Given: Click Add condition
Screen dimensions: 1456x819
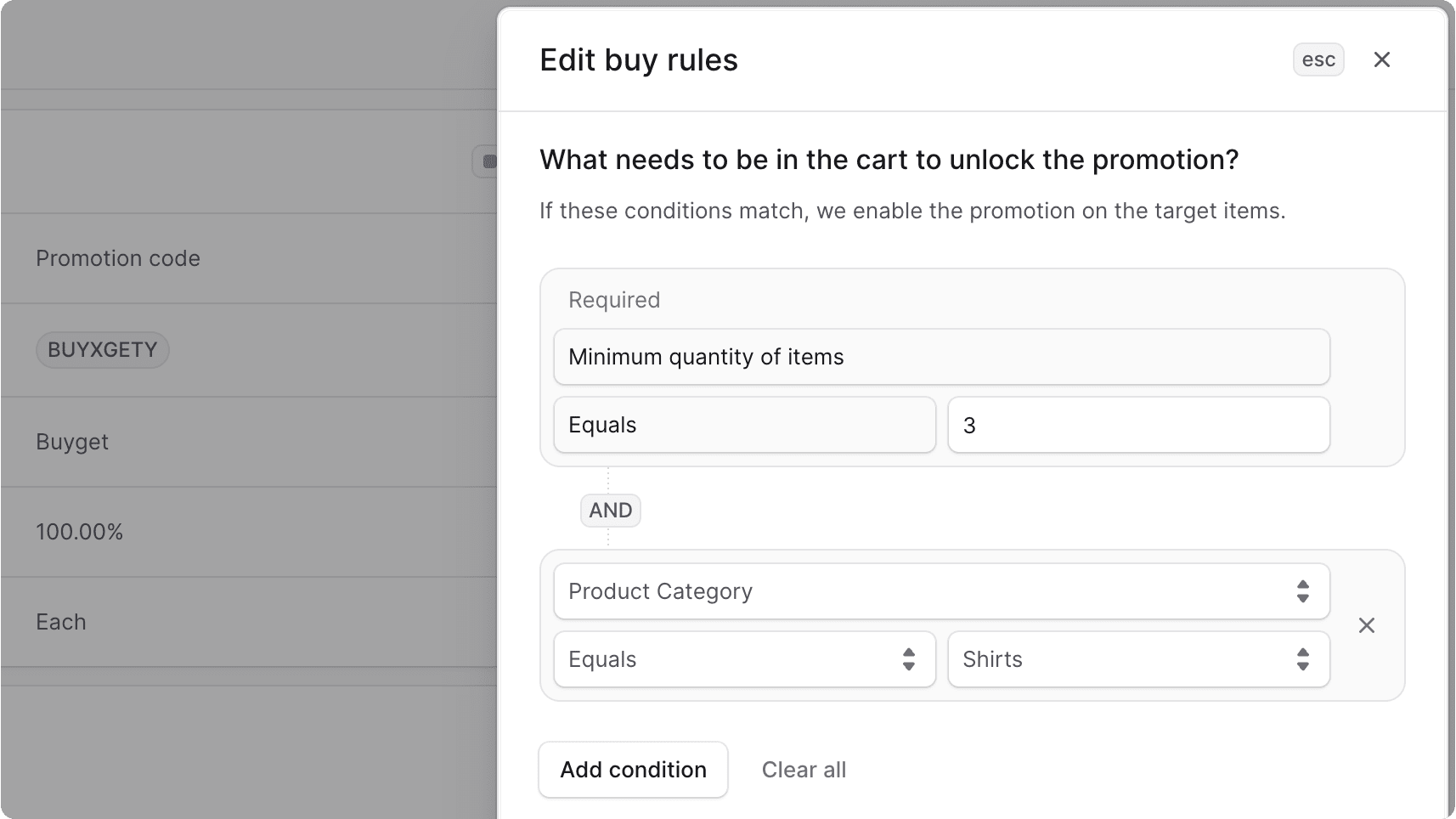Looking at the screenshot, I should (633, 770).
